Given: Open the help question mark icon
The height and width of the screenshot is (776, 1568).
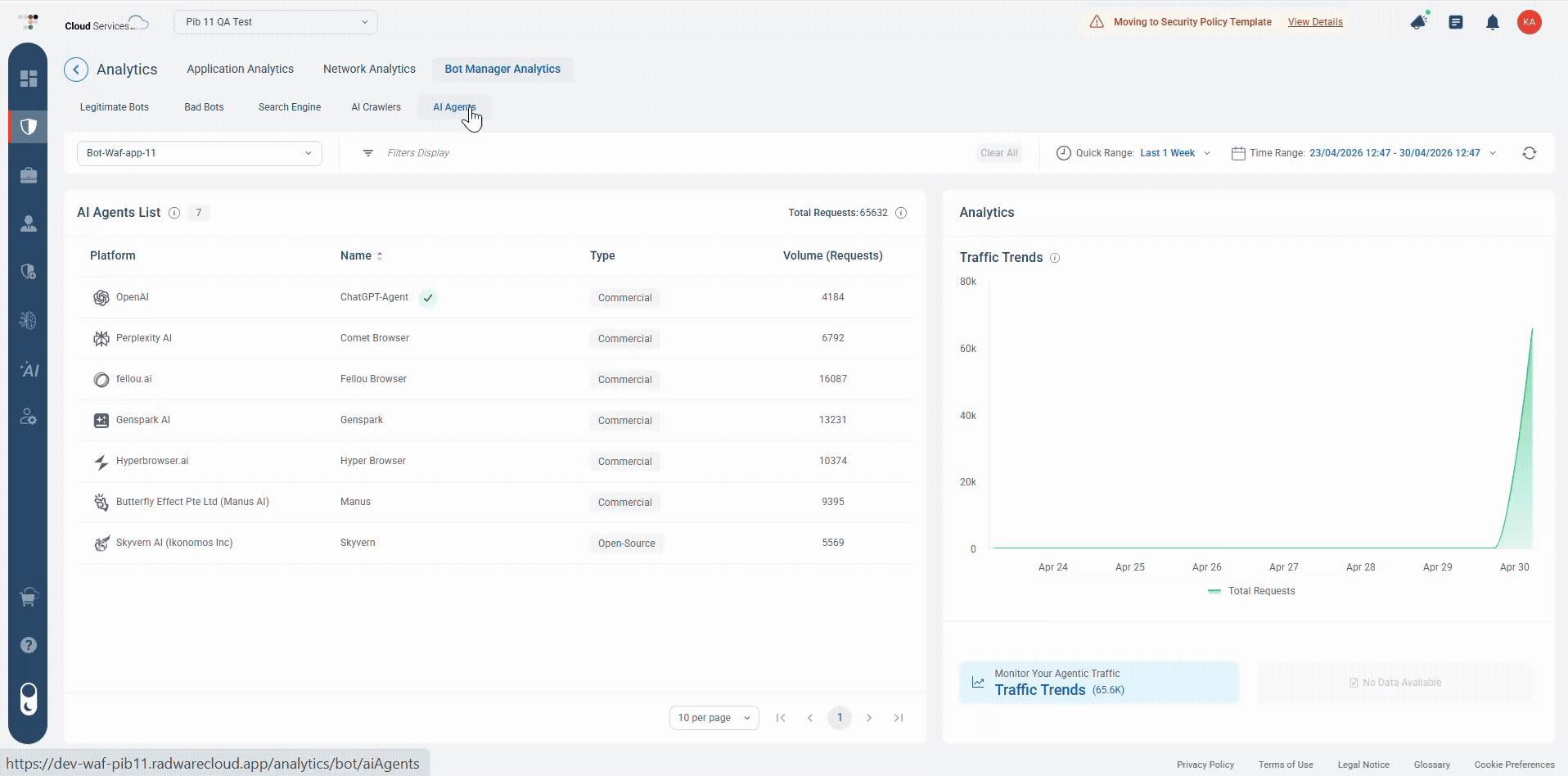Looking at the screenshot, I should click(x=29, y=645).
